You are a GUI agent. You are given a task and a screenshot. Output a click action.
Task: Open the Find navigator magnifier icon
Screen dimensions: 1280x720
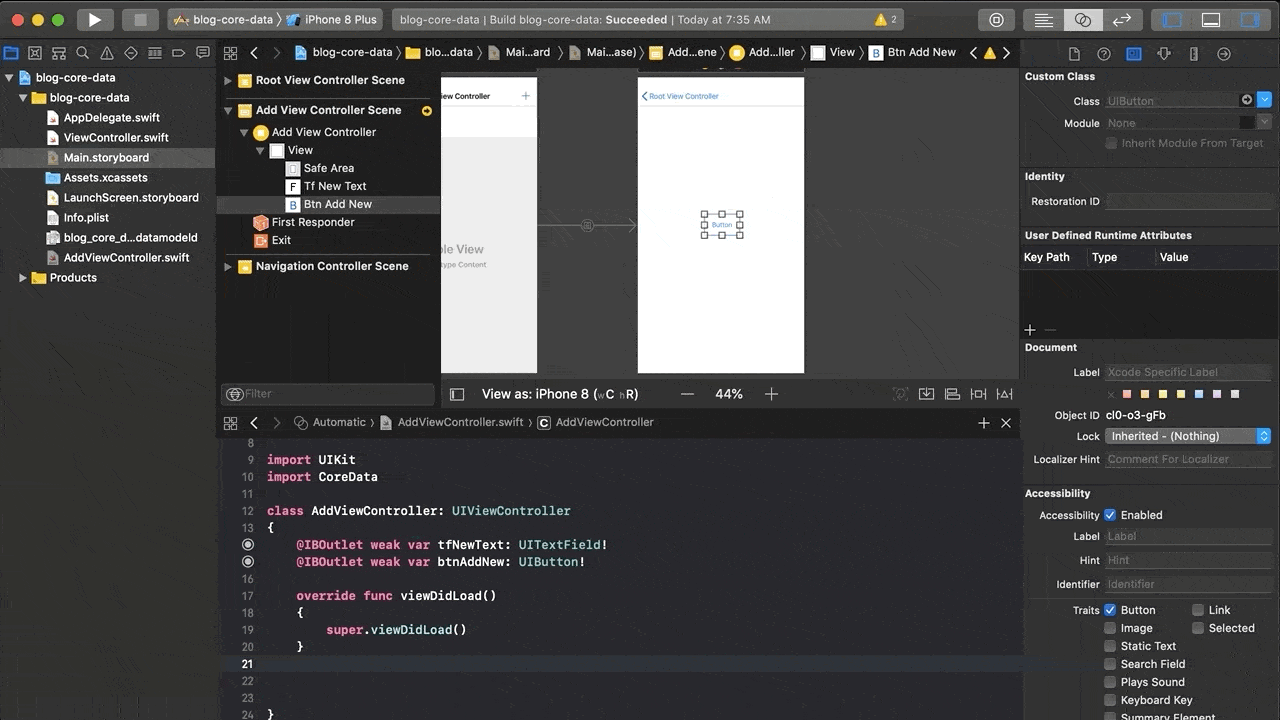tap(82, 53)
